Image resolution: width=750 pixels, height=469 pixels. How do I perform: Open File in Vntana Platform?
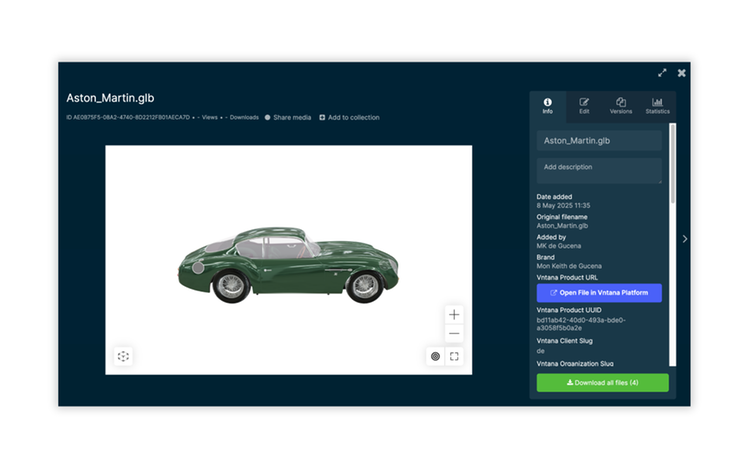[599, 293]
